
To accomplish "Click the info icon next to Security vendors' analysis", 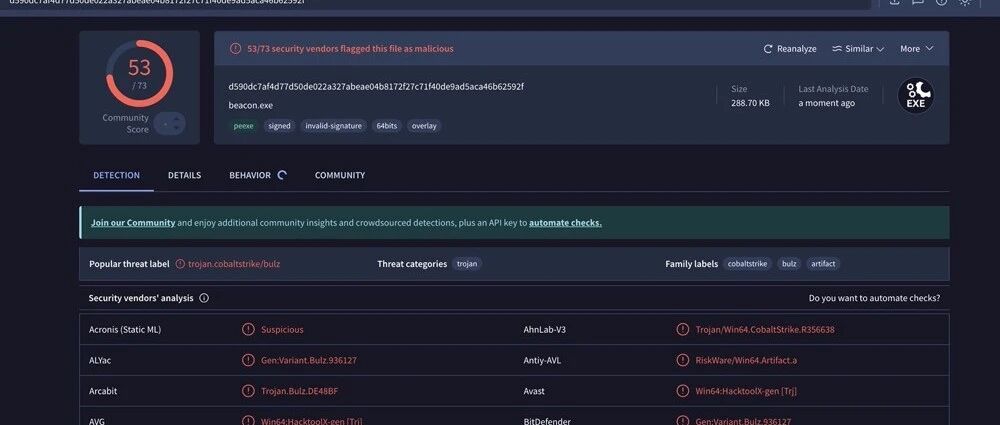I will [x=204, y=298].
